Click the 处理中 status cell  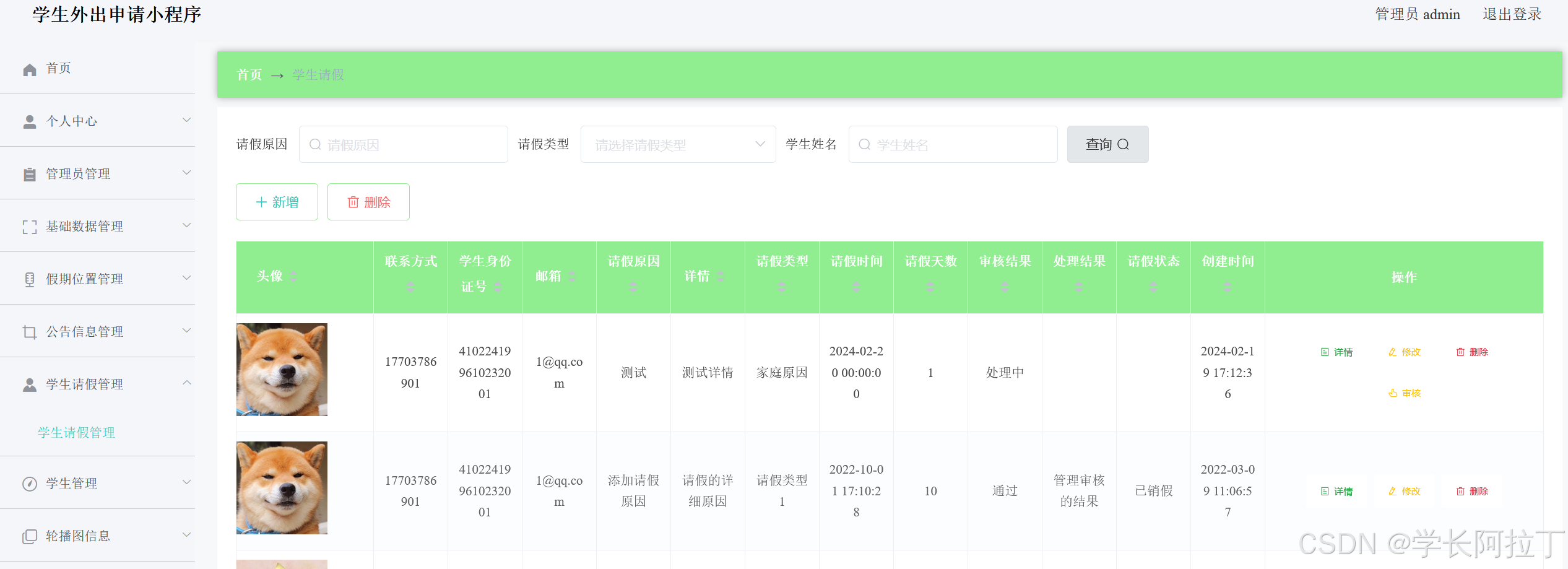(1005, 373)
